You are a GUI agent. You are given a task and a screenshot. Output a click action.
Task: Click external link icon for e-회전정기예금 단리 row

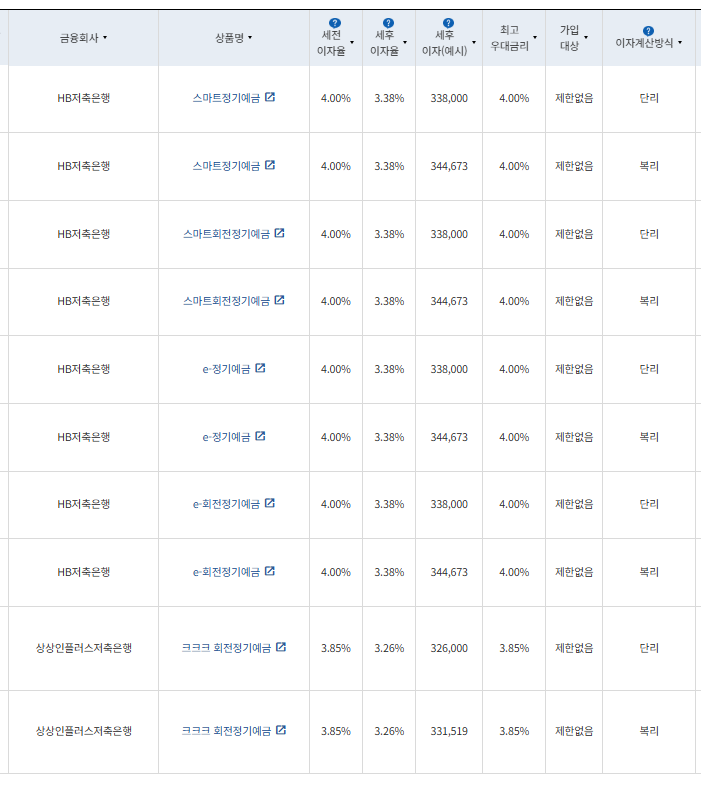tap(270, 503)
